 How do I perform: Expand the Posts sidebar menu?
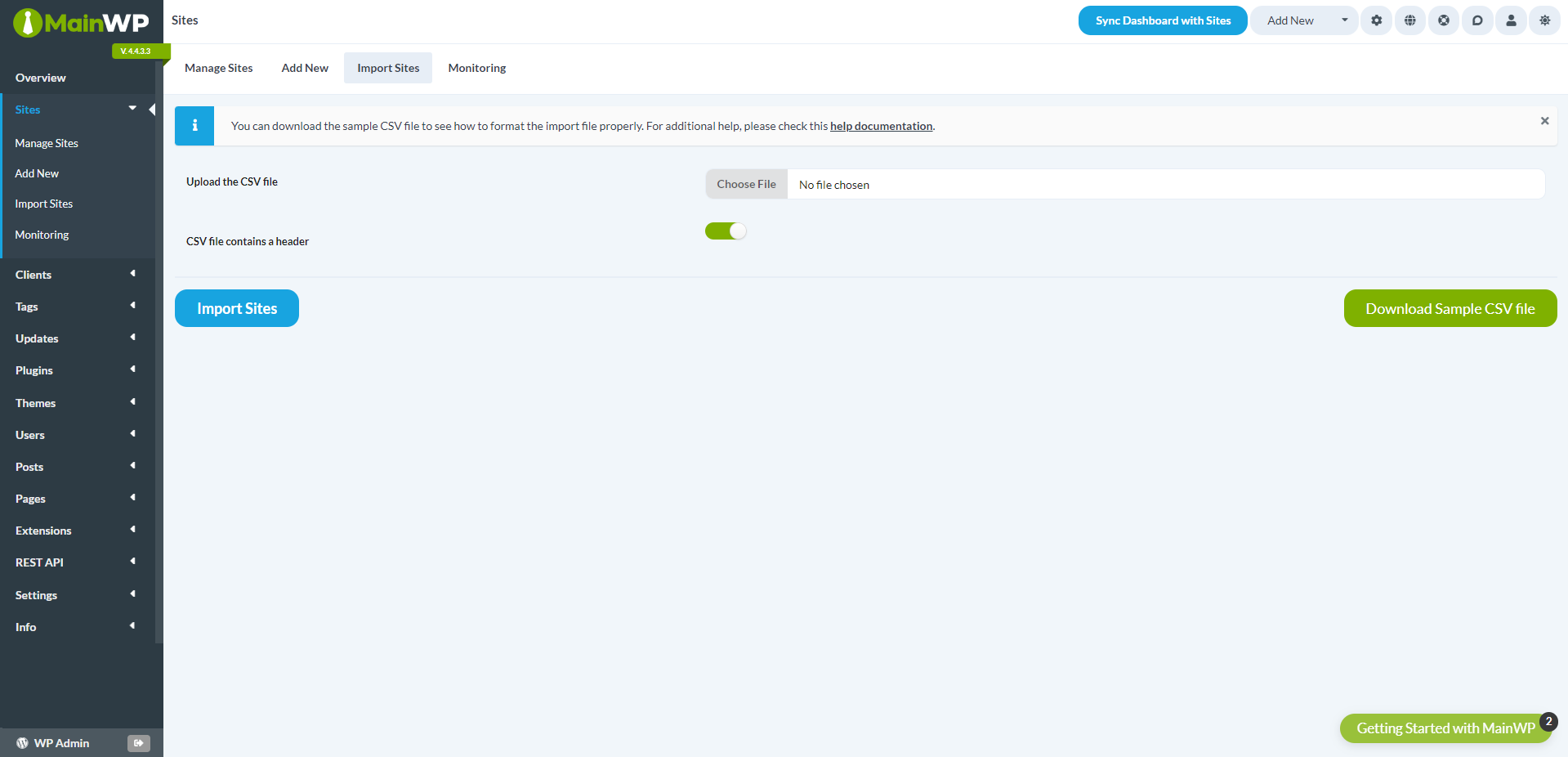pos(132,466)
